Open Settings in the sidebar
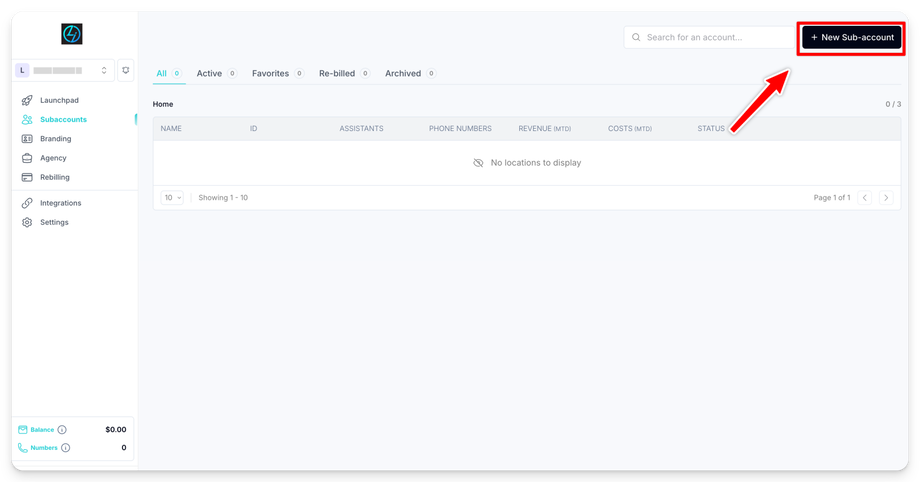920x482 pixels. 54,223
